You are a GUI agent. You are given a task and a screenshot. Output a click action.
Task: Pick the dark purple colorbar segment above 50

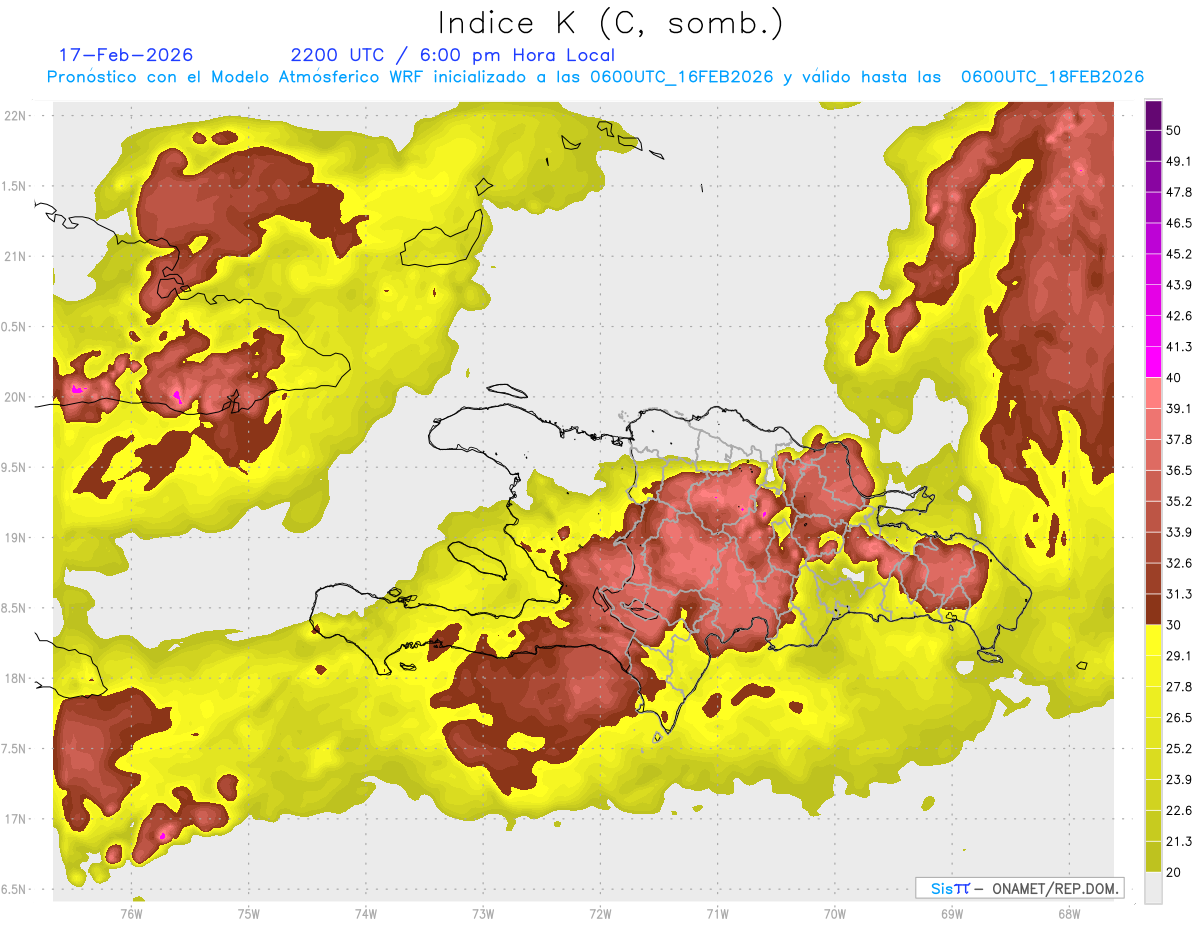(x=1153, y=115)
